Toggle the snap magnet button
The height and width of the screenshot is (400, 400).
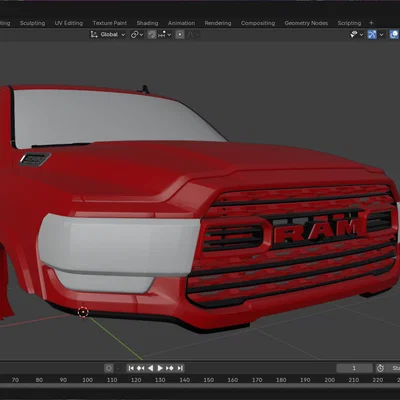tap(152, 35)
